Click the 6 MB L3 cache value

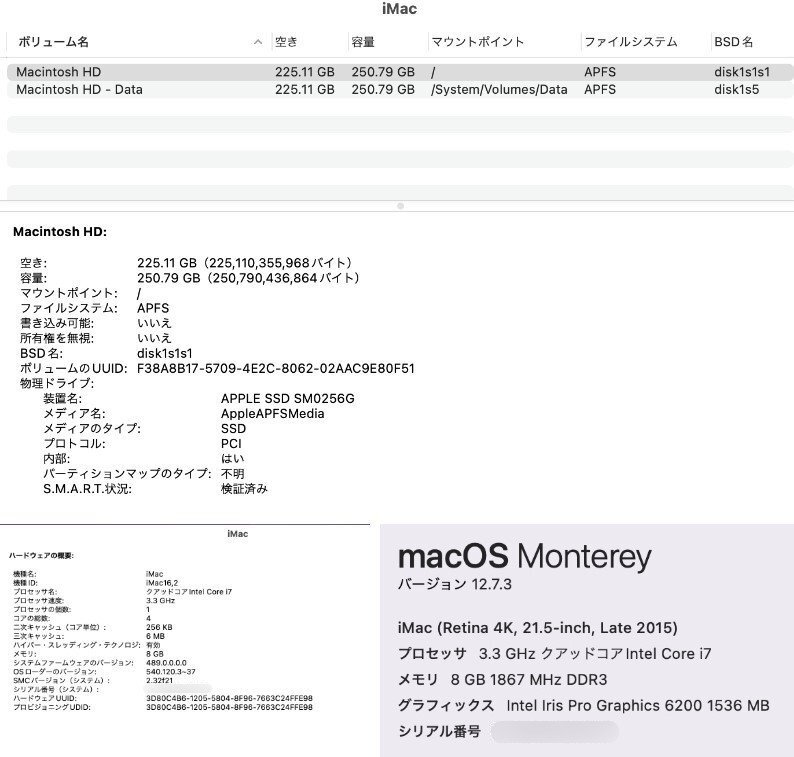155,636
